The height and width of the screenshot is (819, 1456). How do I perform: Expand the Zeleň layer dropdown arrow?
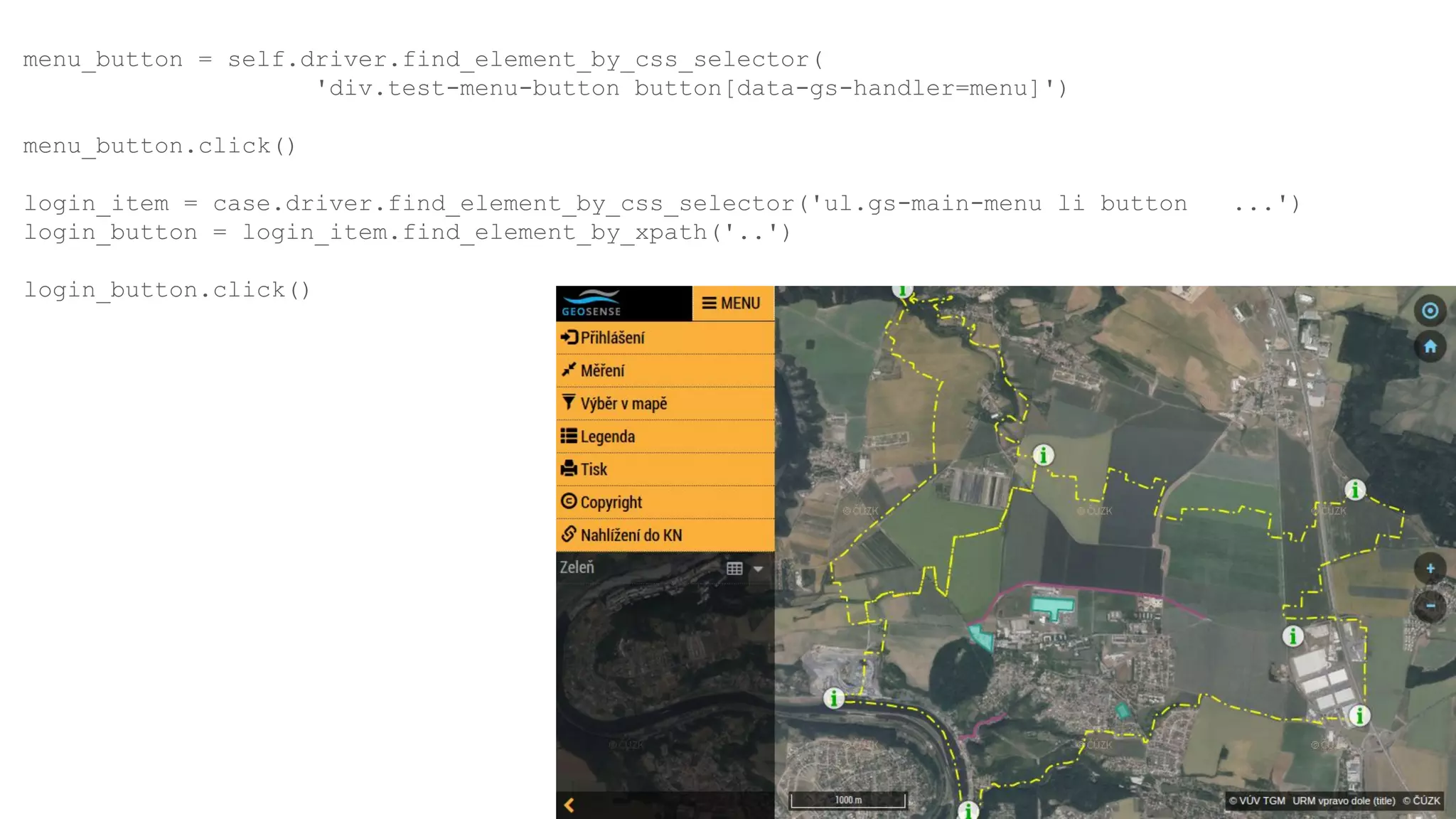coord(758,569)
